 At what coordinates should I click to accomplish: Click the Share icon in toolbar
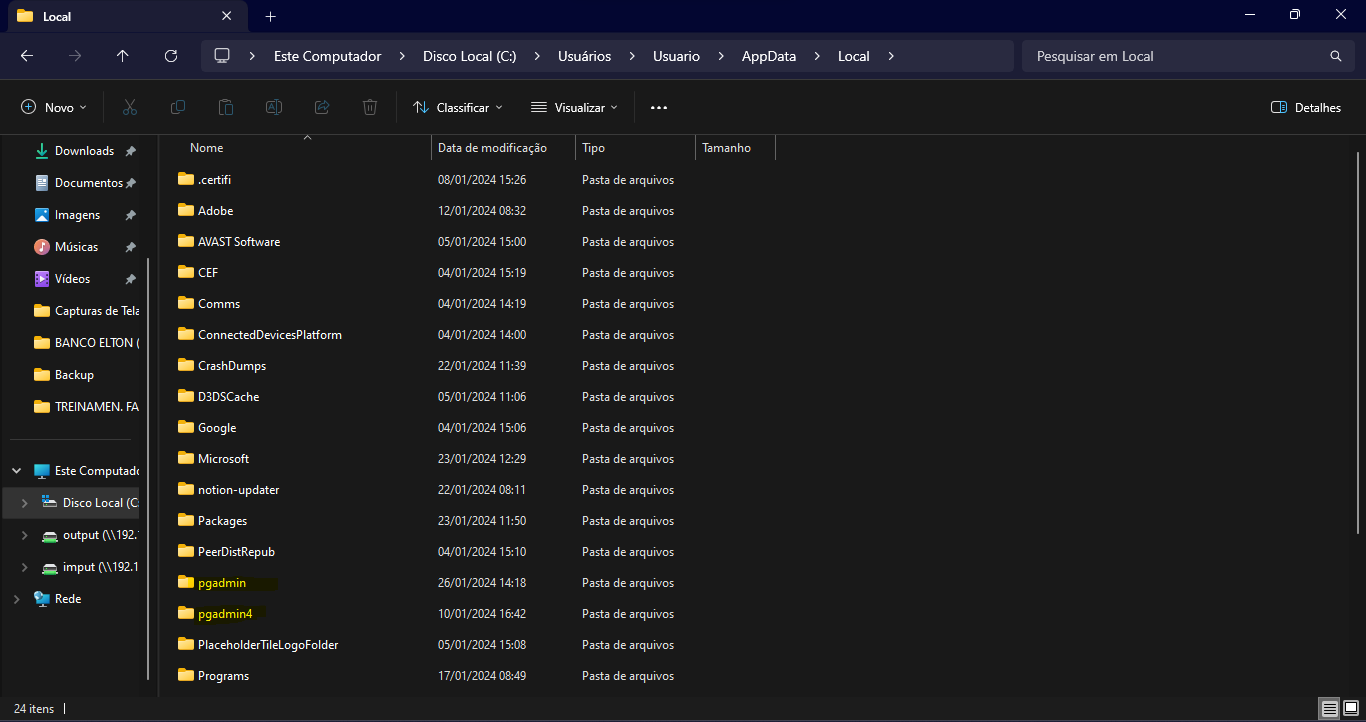click(322, 107)
